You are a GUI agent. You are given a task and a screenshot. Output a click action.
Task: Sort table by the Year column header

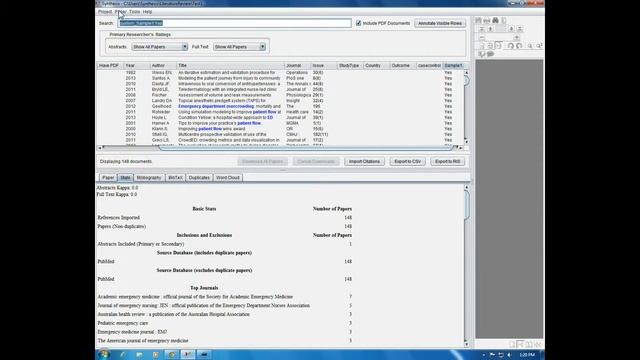click(137, 65)
